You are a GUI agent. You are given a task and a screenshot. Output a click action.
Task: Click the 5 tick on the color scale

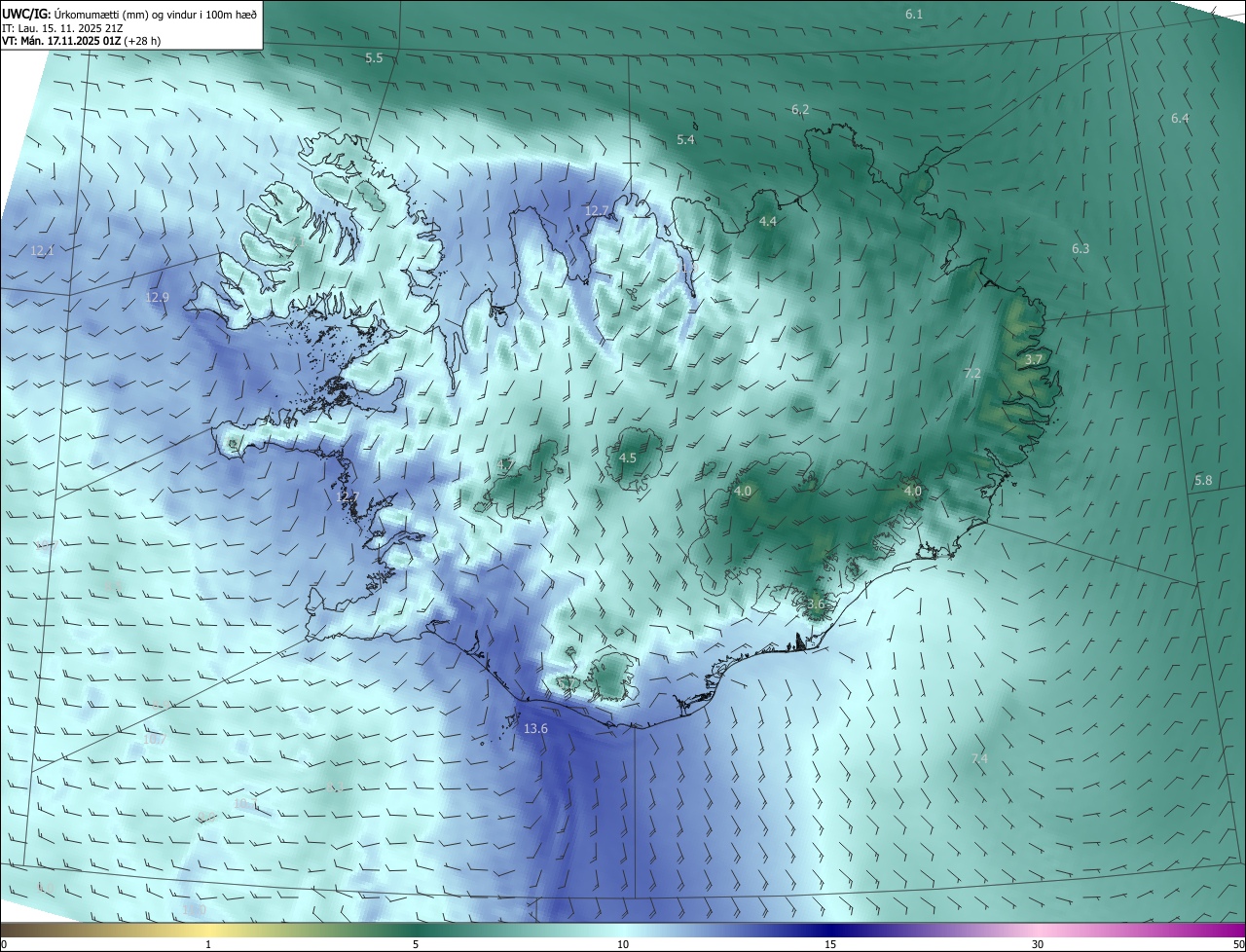416,945
